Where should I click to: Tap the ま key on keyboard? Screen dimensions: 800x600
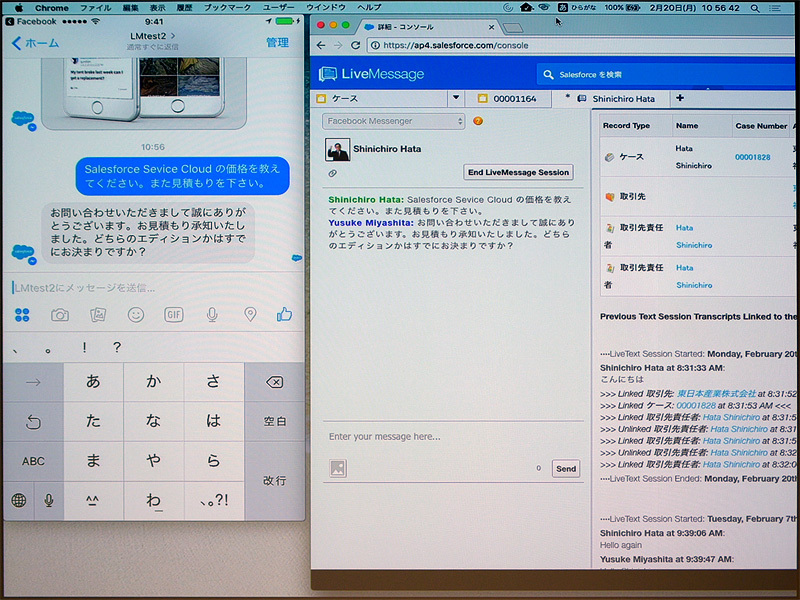[93, 461]
